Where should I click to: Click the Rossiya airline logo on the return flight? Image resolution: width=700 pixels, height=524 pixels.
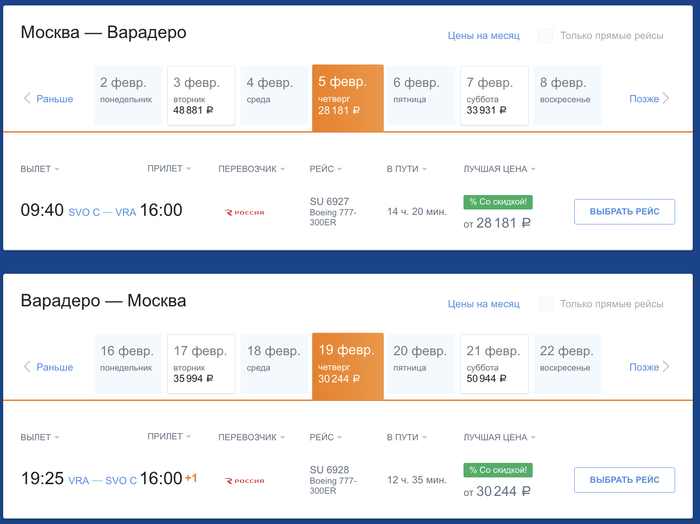[x=245, y=480]
